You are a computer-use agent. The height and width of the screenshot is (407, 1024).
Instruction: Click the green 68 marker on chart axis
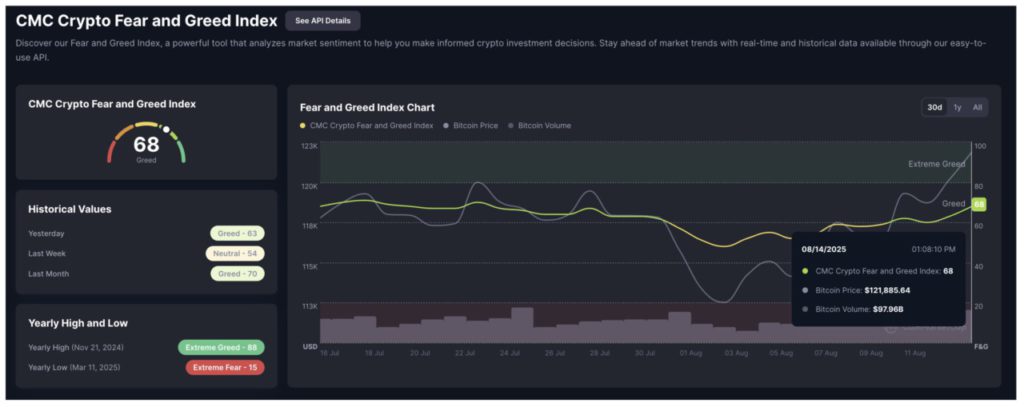coord(978,204)
